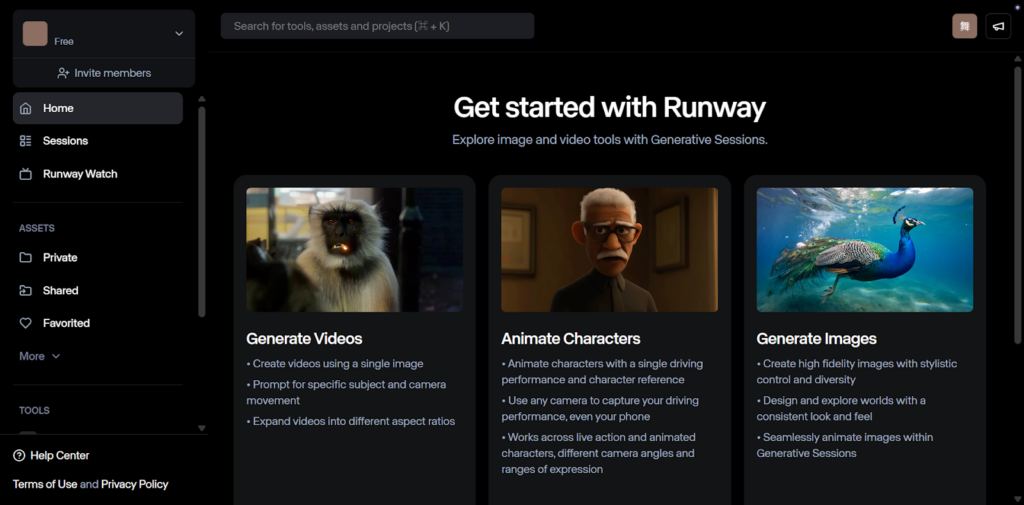Focus the search tools and assets field

[x=377, y=26]
